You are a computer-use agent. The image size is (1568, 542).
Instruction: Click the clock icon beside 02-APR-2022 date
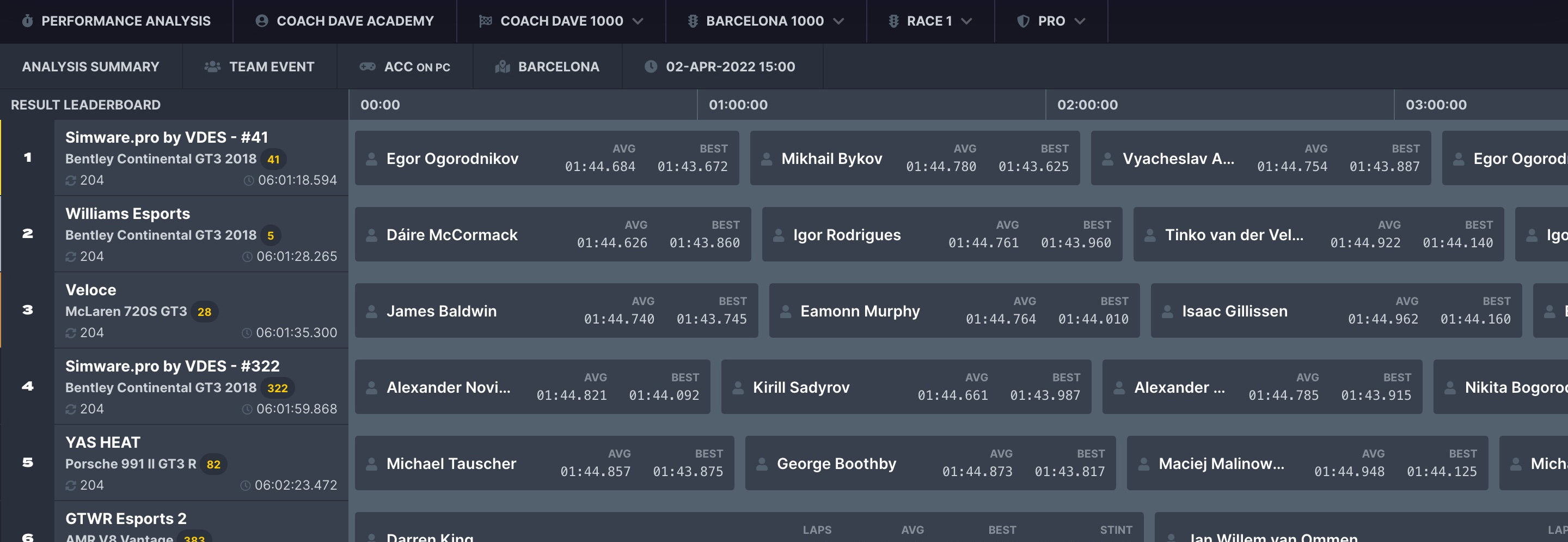[651, 67]
